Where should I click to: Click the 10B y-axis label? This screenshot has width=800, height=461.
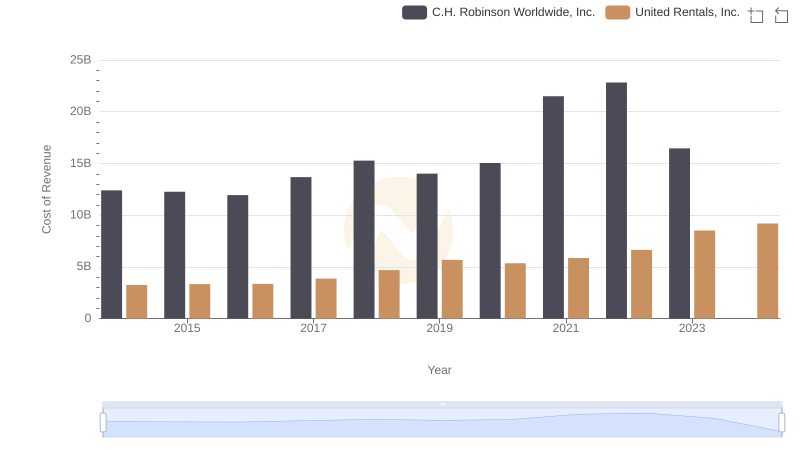click(x=81, y=215)
